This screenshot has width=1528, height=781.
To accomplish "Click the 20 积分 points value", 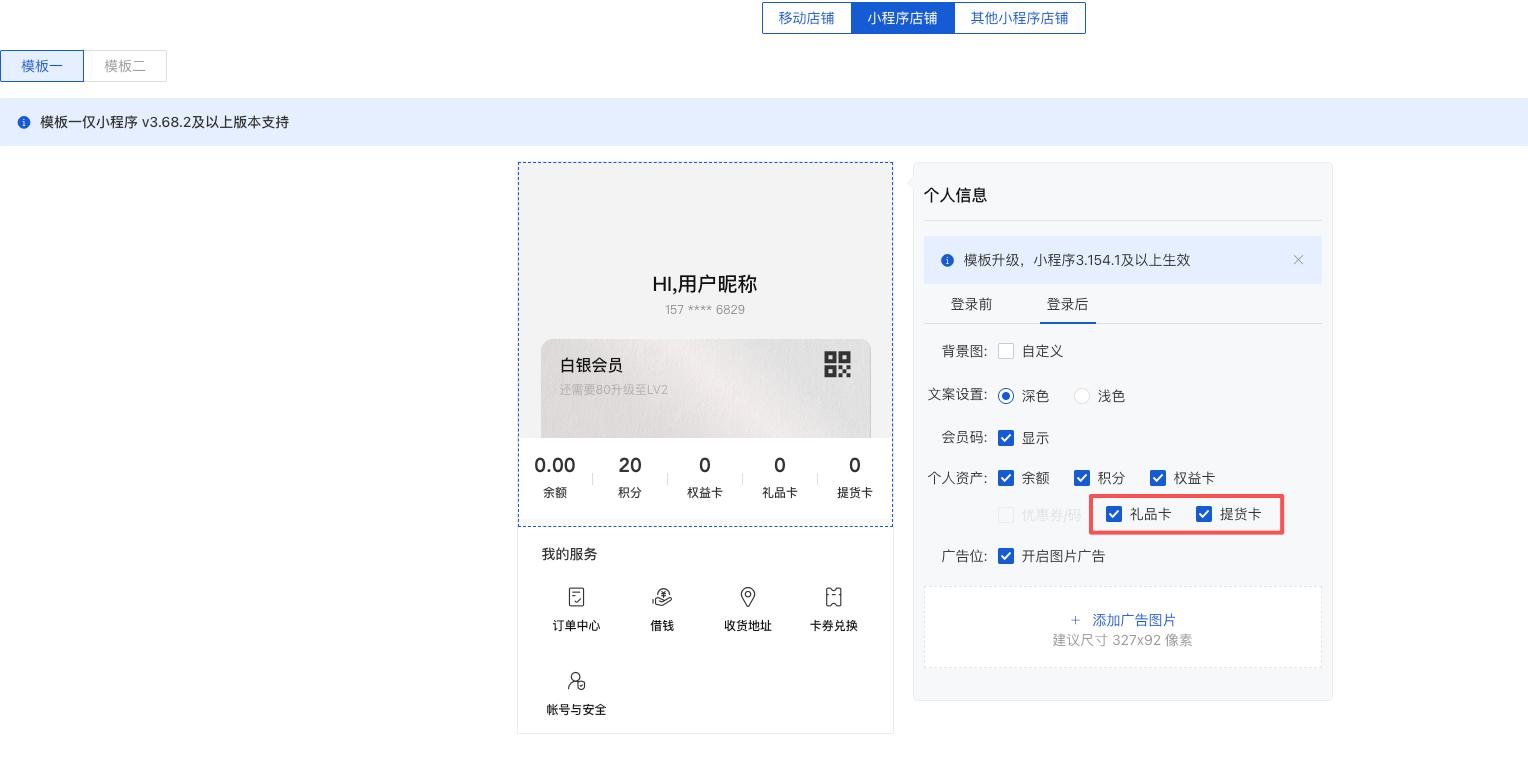I will point(630,465).
